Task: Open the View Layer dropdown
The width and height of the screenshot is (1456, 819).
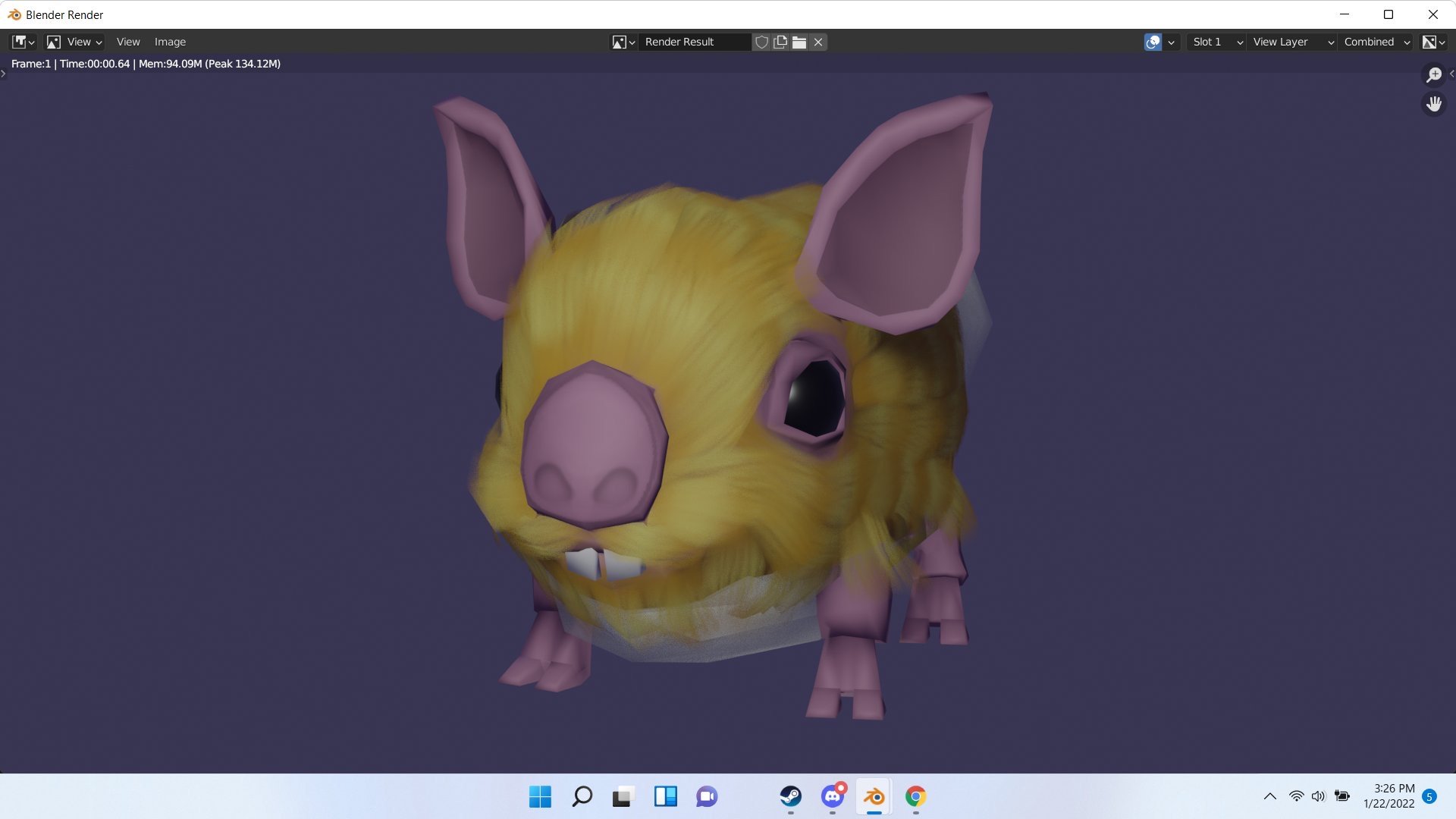Action: point(1292,42)
